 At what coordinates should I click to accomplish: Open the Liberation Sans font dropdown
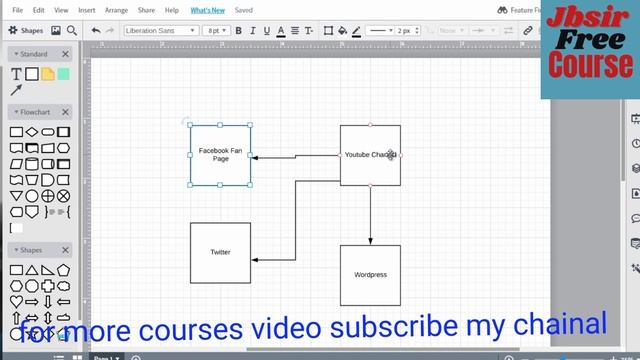point(161,31)
